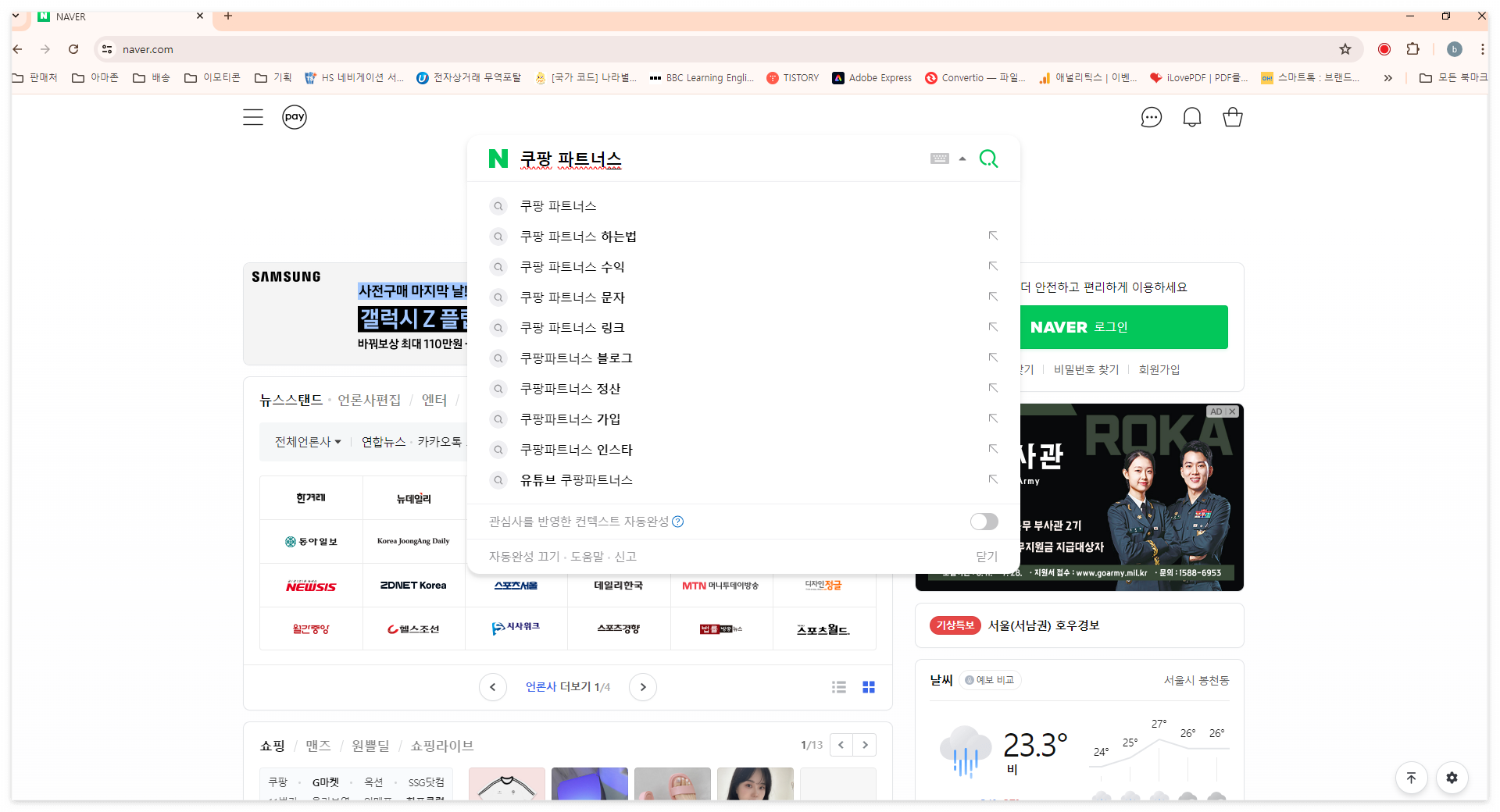The image size is (1500, 812).
Task: Open help icon next to 컨텍스트 자동완성
Action: click(678, 522)
